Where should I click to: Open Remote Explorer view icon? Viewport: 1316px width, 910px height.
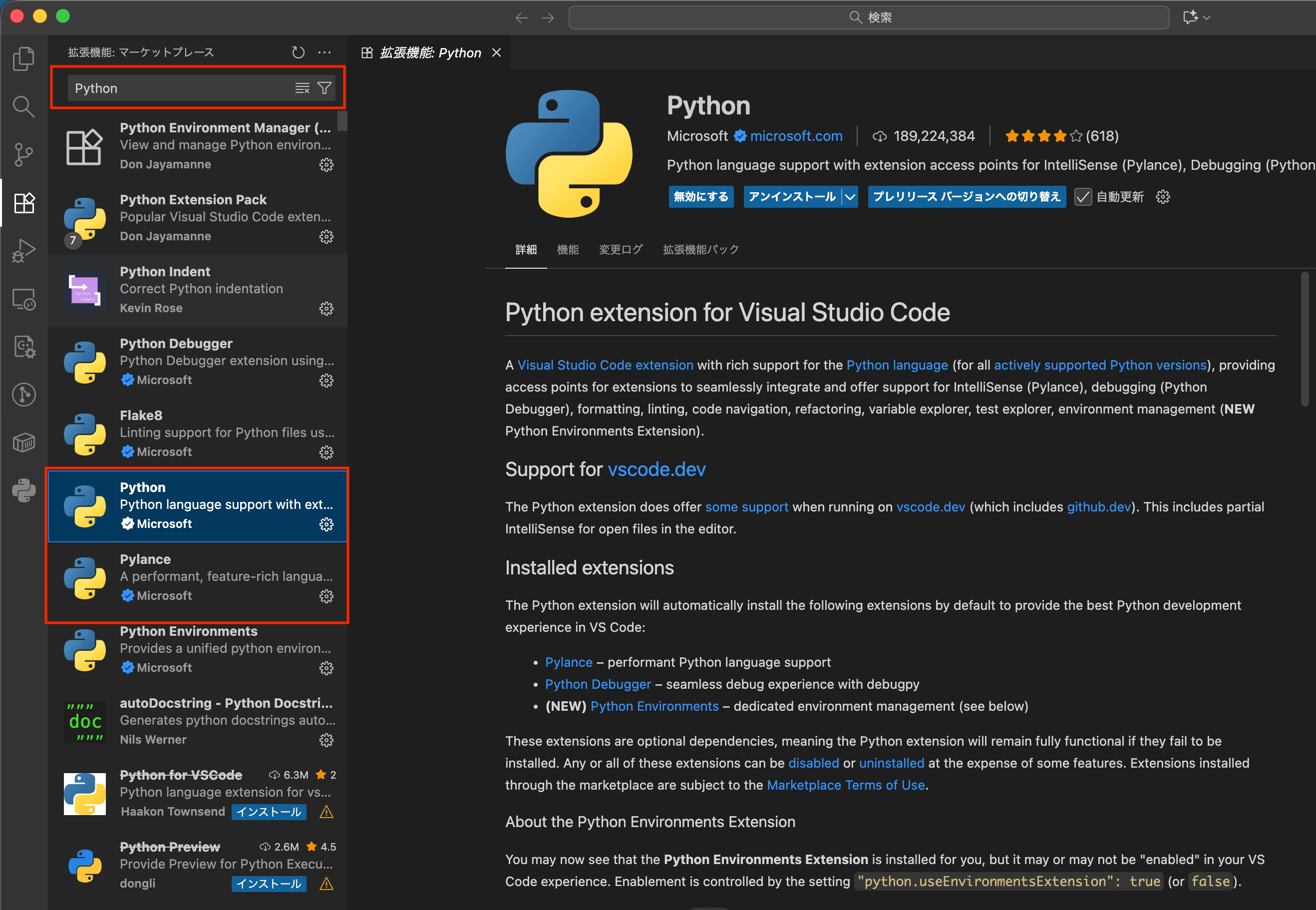point(23,299)
